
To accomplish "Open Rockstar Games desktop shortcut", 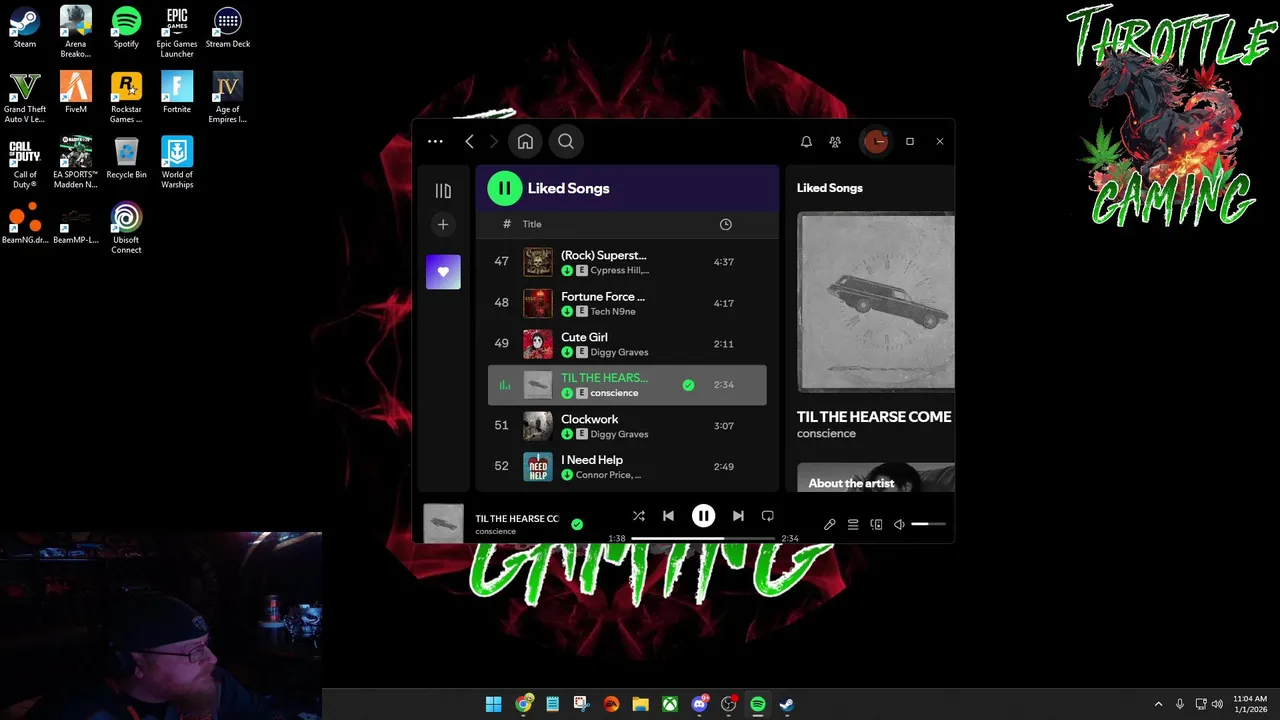I will pyautogui.click(x=126, y=97).
